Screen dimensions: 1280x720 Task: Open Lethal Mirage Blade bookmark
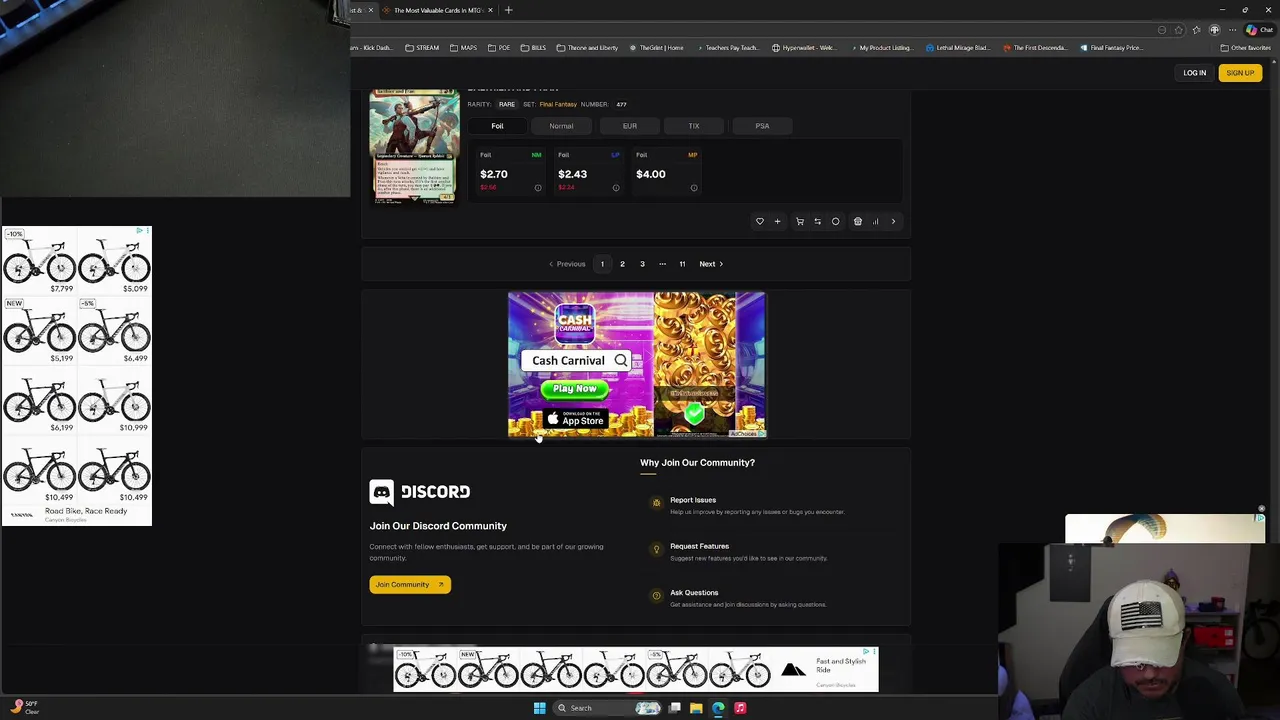[958, 48]
